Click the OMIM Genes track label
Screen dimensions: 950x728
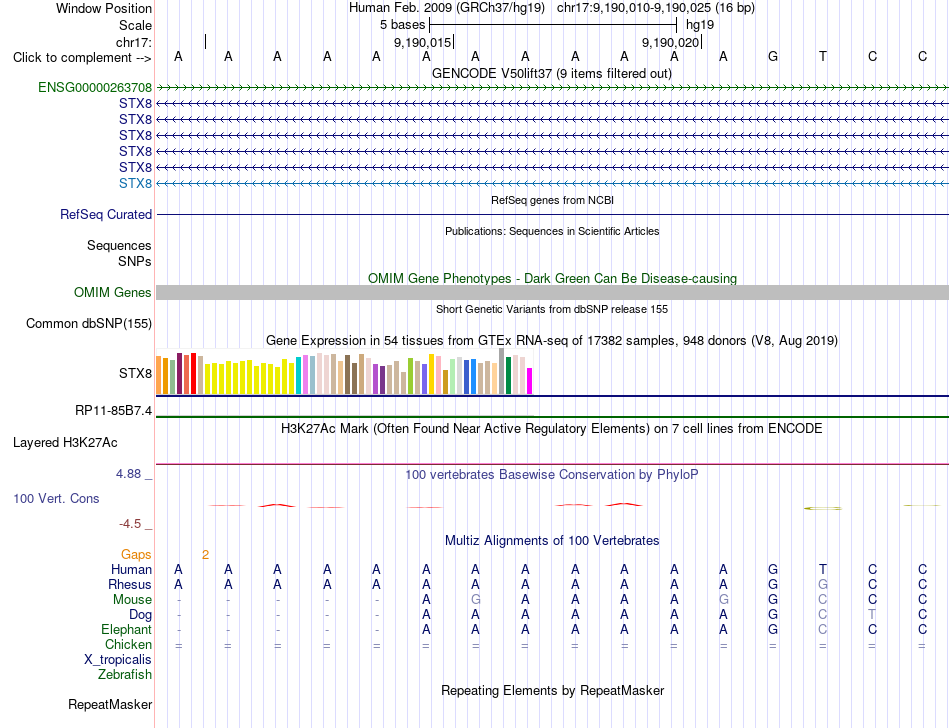coord(113,293)
